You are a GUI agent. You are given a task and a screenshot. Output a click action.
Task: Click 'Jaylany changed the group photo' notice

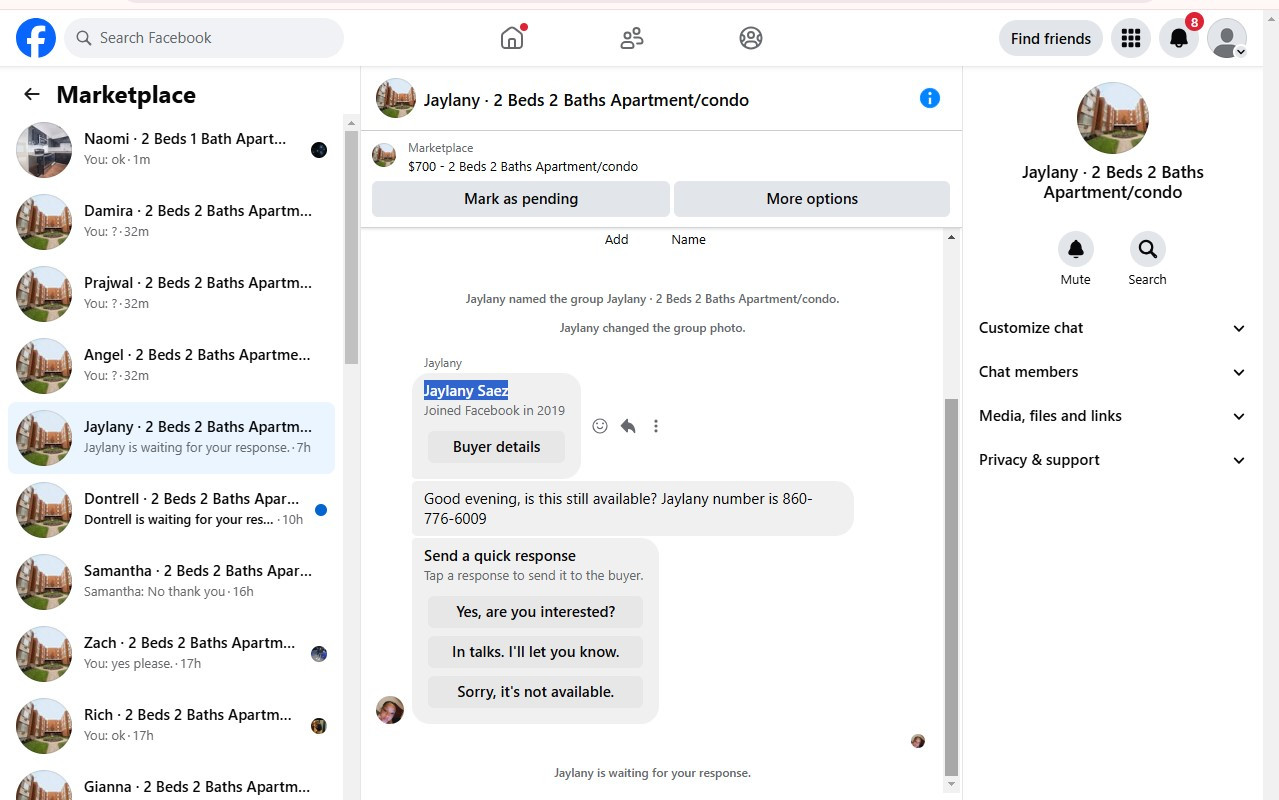pos(653,328)
